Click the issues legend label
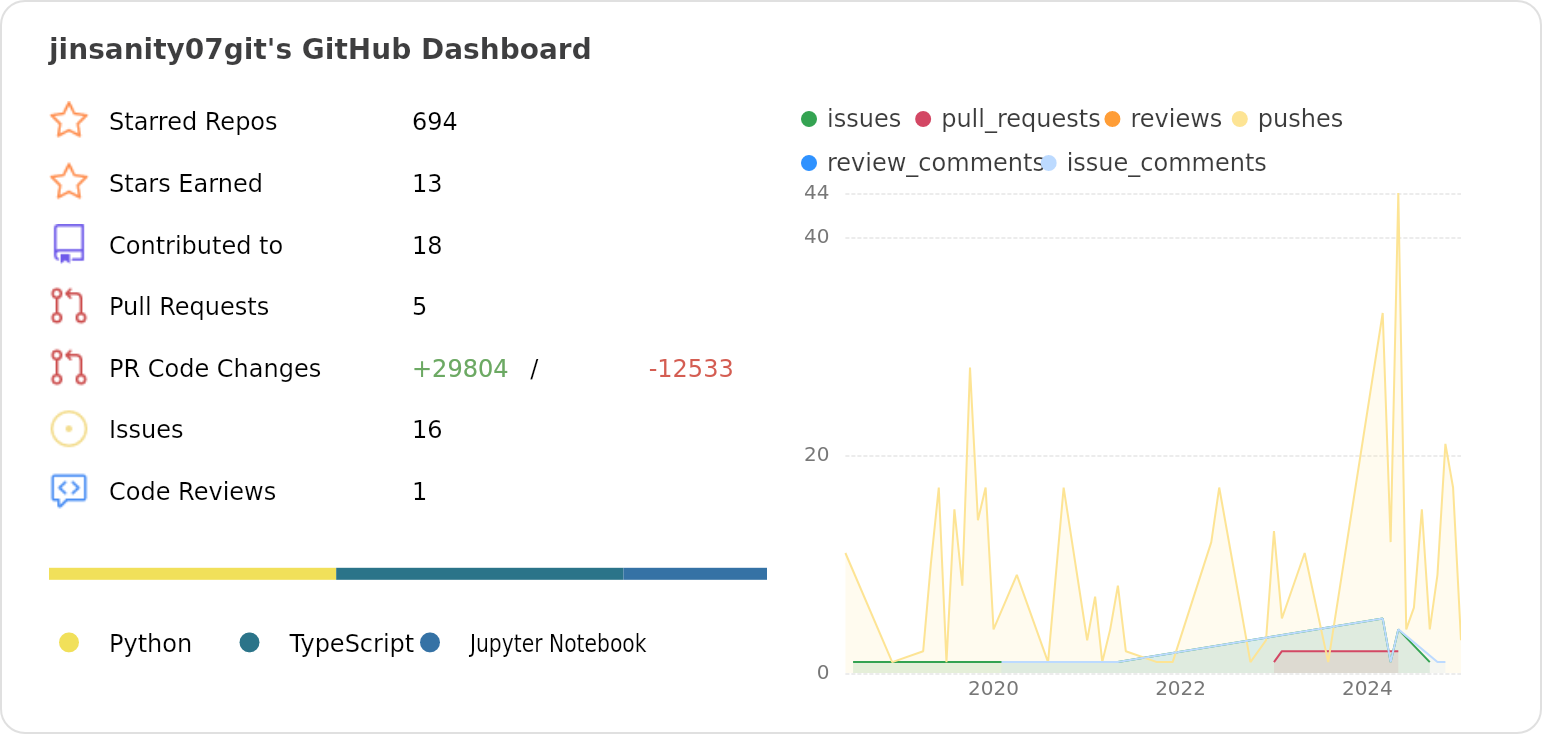Image resolution: width=1542 pixels, height=734 pixels. (864, 119)
